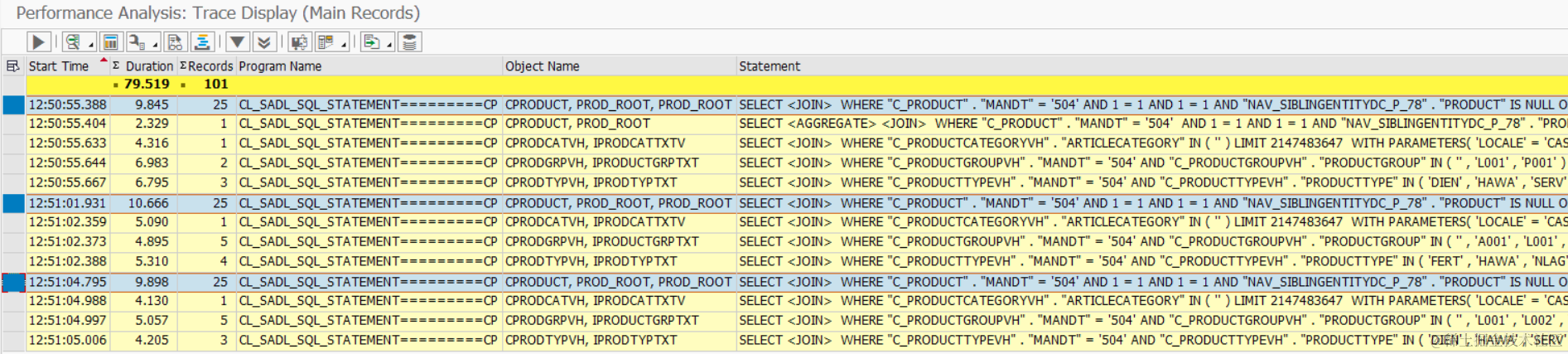
Task: Click CPRODTYPVH object name in 12:50:55.667 row
Action: (x=591, y=182)
